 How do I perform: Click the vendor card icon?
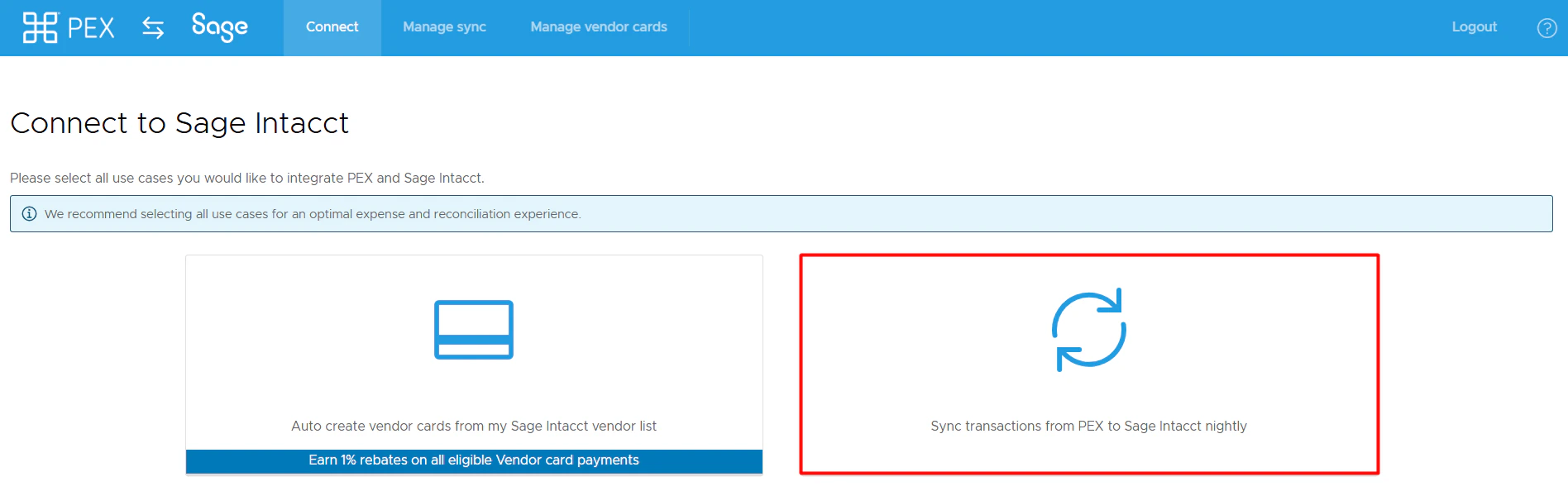(x=474, y=330)
